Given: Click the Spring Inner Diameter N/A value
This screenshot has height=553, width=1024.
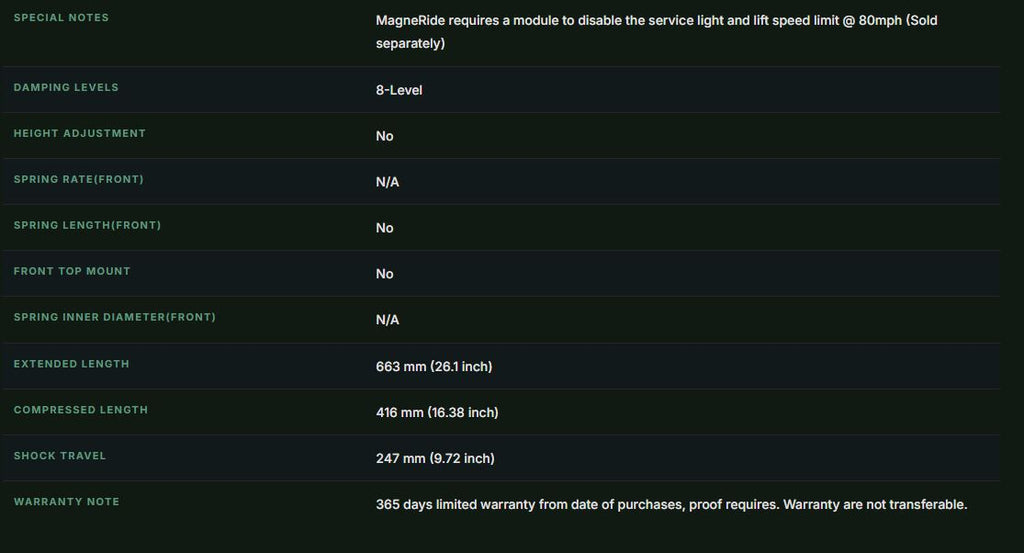Looking at the screenshot, I should 387,320.
